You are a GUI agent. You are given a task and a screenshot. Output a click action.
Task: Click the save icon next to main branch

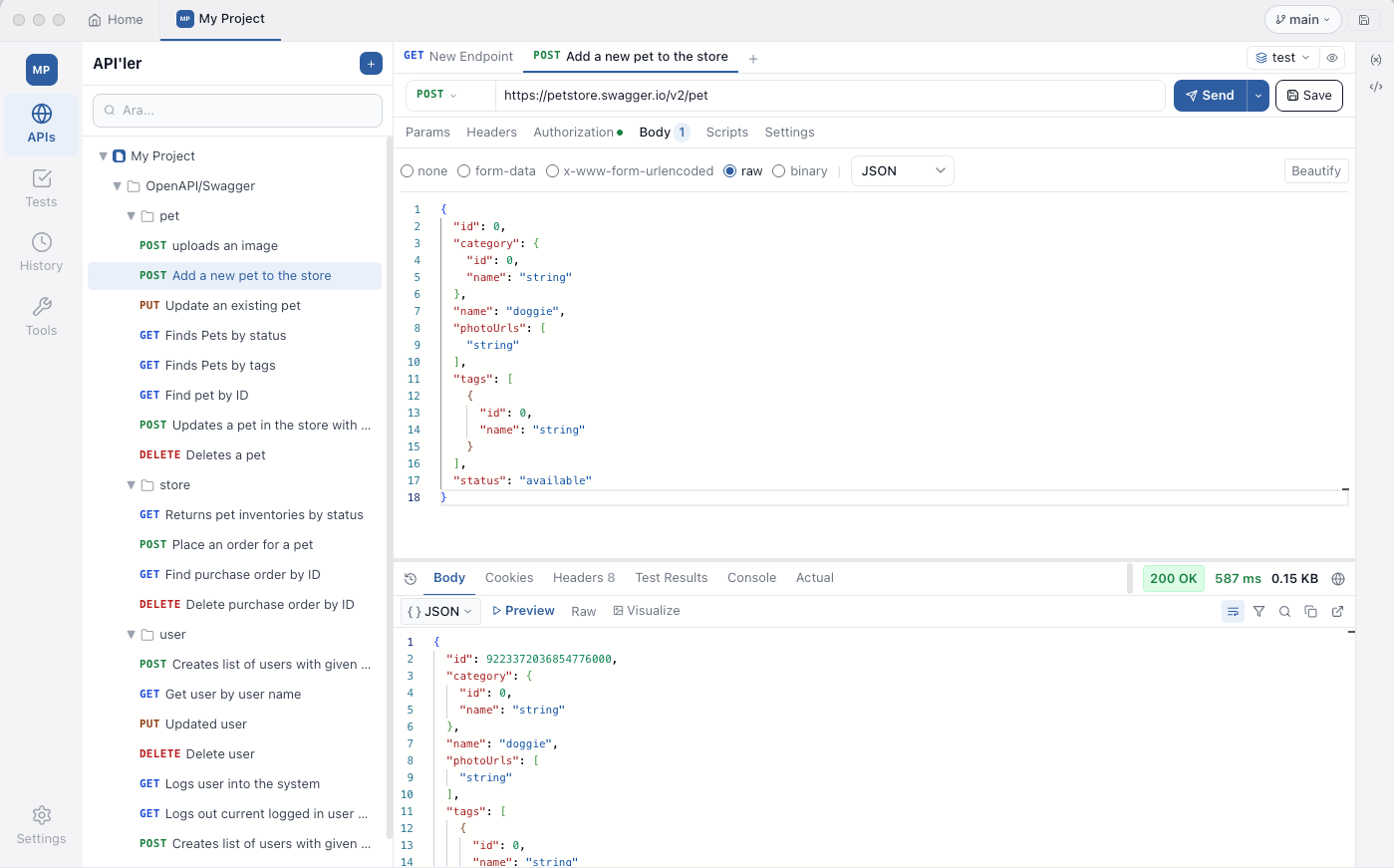[x=1364, y=20]
